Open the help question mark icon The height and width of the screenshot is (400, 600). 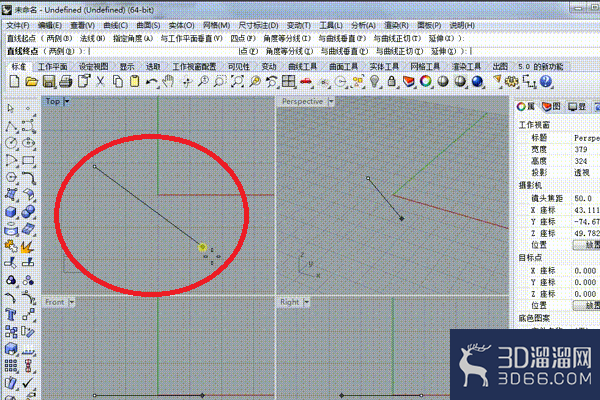coord(546,81)
